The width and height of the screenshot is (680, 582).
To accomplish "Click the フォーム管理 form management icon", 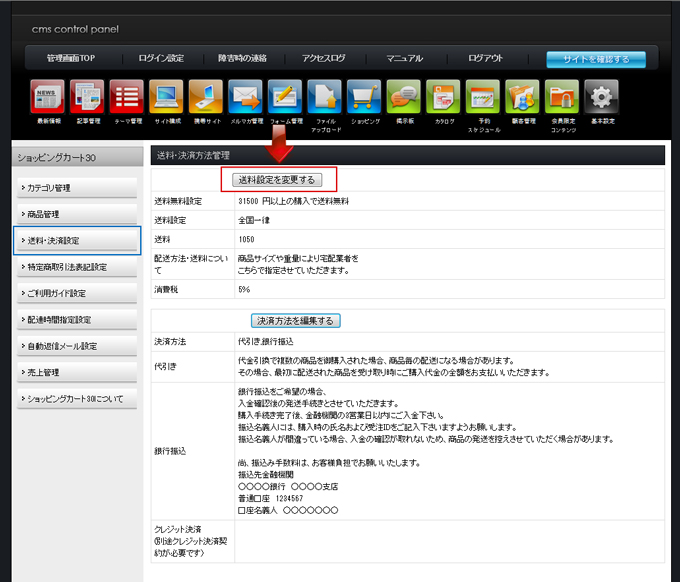I will (x=285, y=98).
